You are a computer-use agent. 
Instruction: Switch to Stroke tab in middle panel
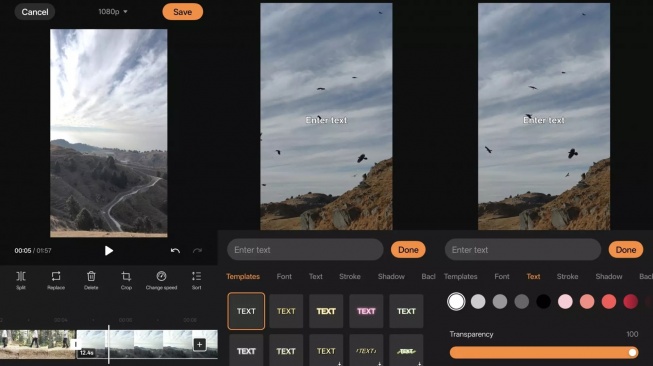[350, 276]
